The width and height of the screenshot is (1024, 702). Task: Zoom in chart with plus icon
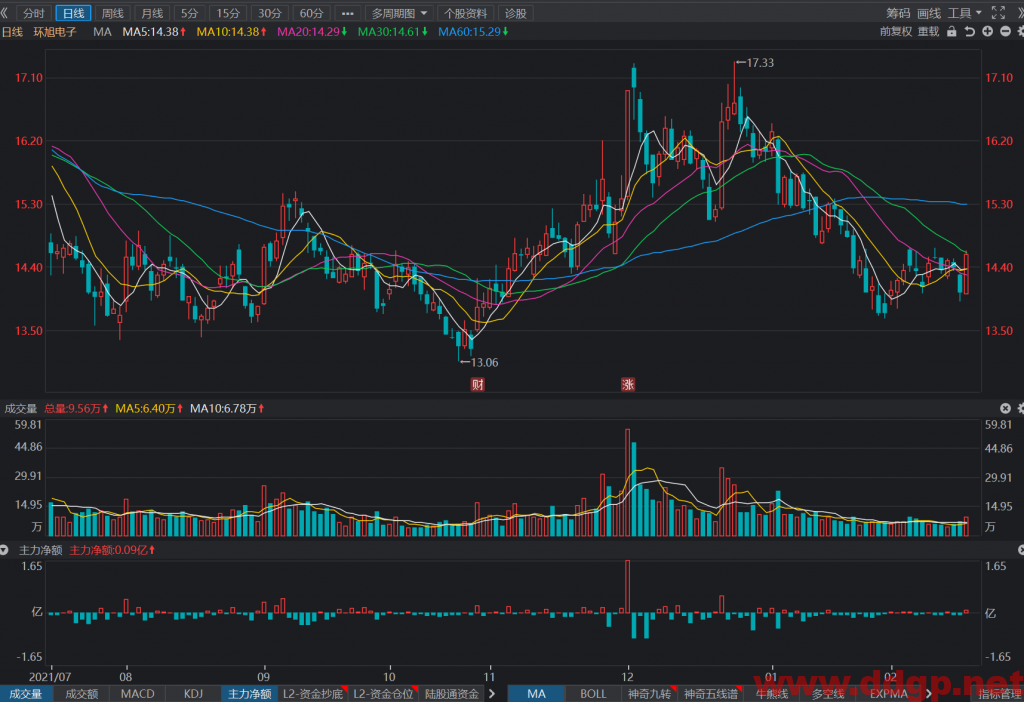[987, 31]
